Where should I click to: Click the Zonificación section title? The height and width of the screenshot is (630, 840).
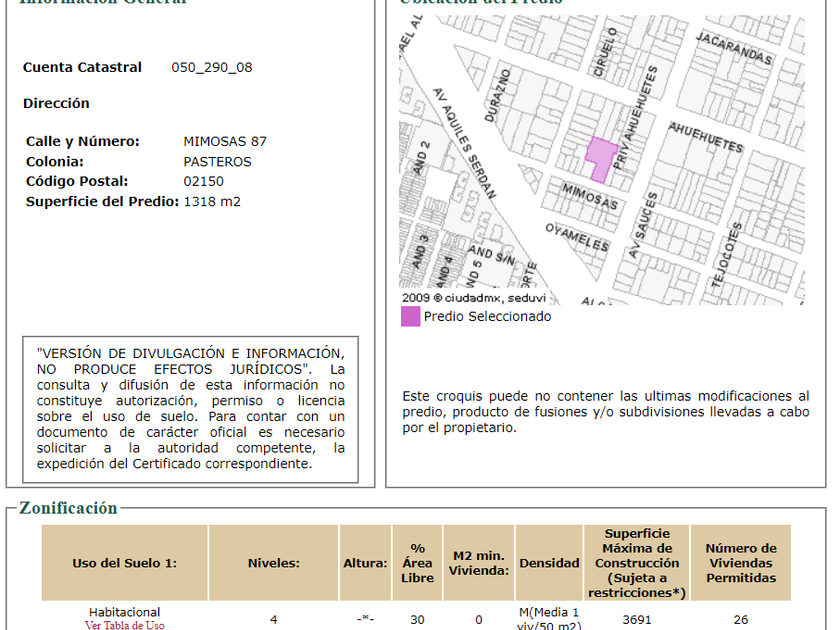pos(68,508)
